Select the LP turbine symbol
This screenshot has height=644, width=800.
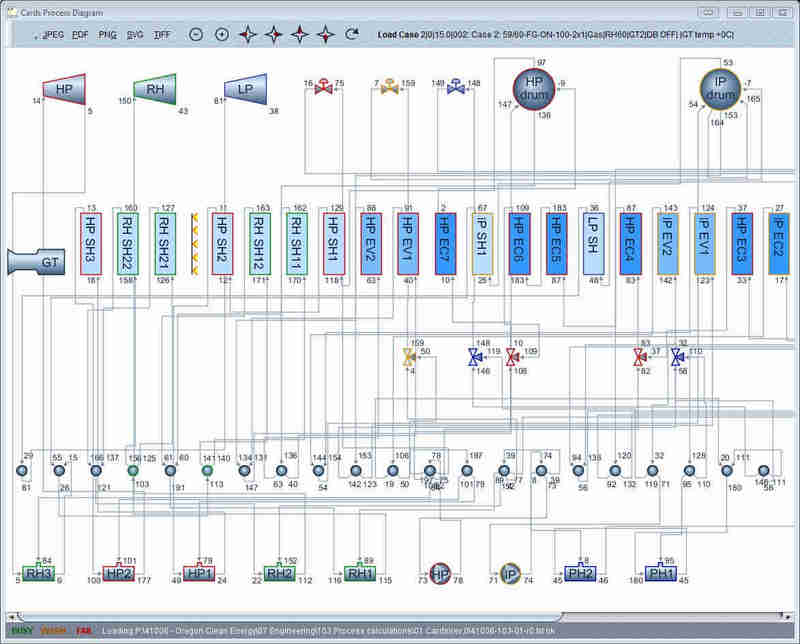point(245,89)
